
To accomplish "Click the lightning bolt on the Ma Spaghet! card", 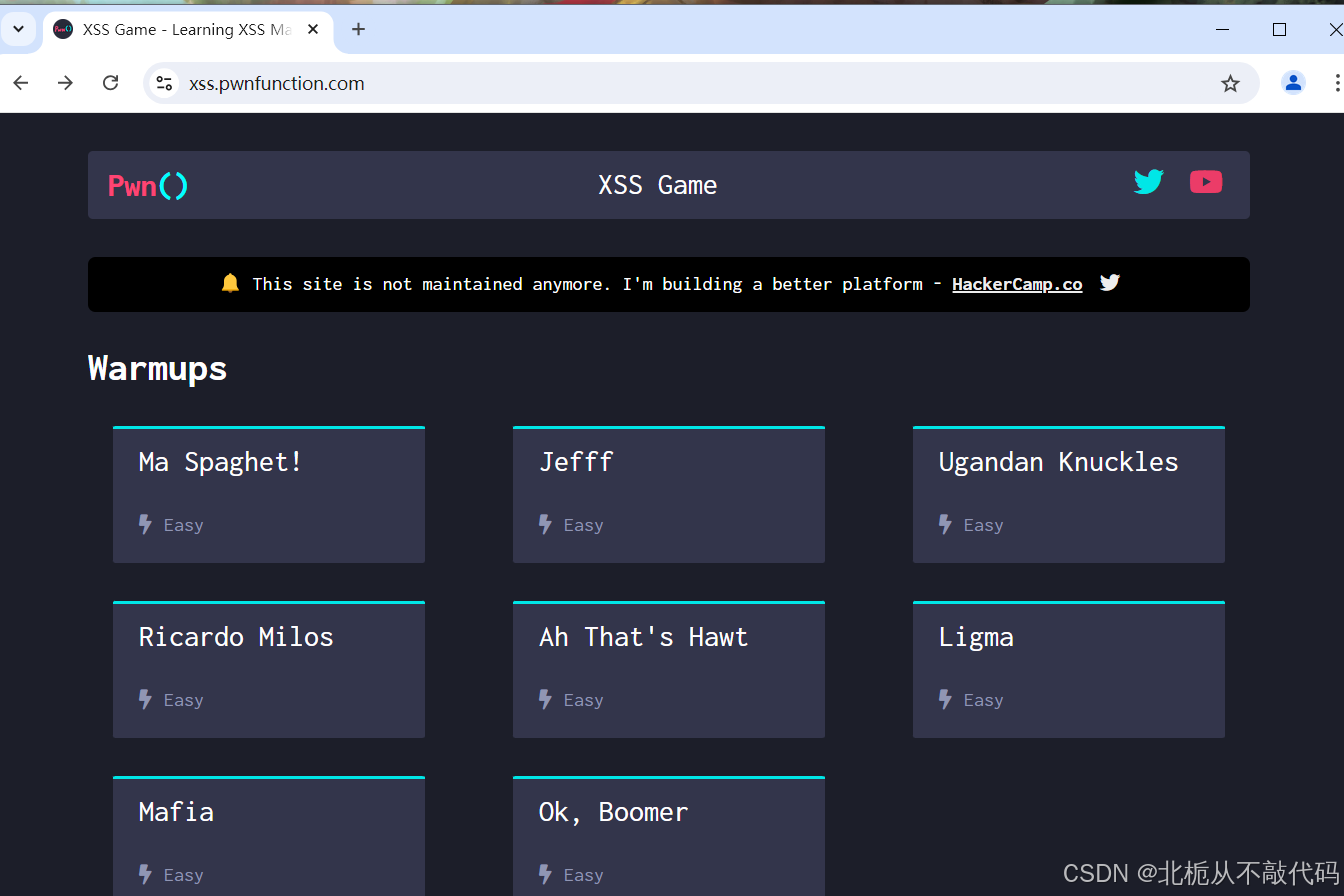I will (x=145, y=524).
